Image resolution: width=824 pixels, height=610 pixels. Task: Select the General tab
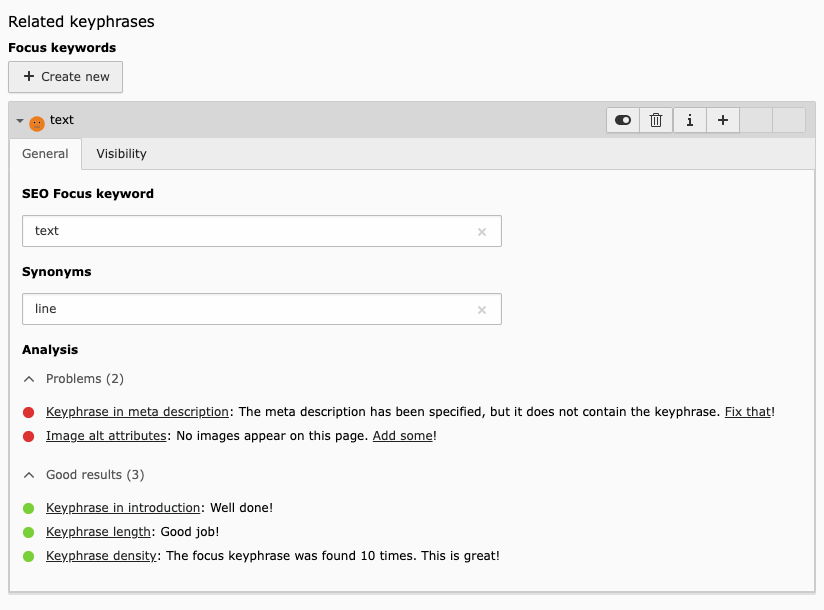coord(45,154)
